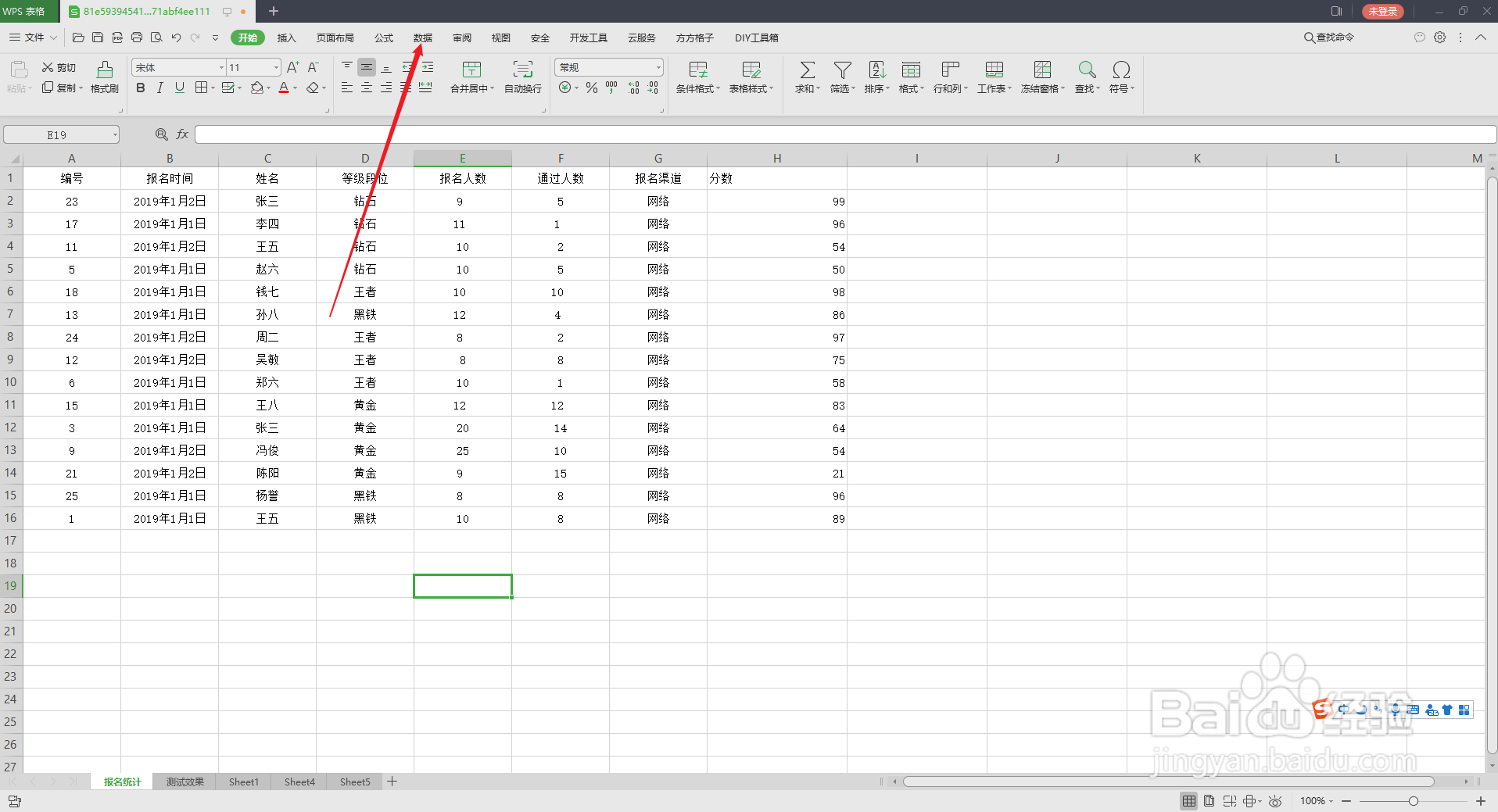
Task: Open the font name dropdown (宋体)
Action: (222, 68)
